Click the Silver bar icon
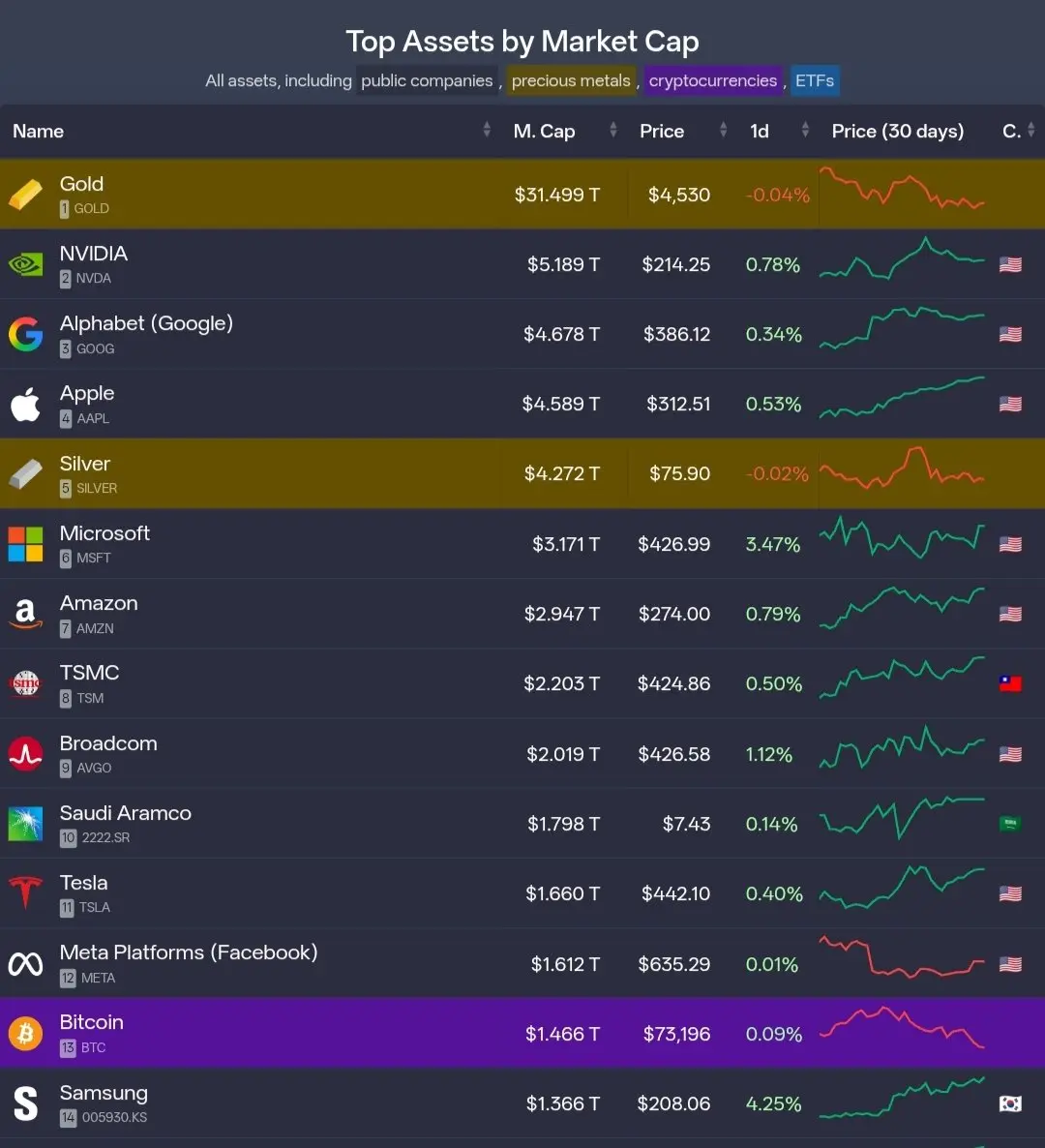1045x1148 pixels. pyautogui.click(x=25, y=473)
